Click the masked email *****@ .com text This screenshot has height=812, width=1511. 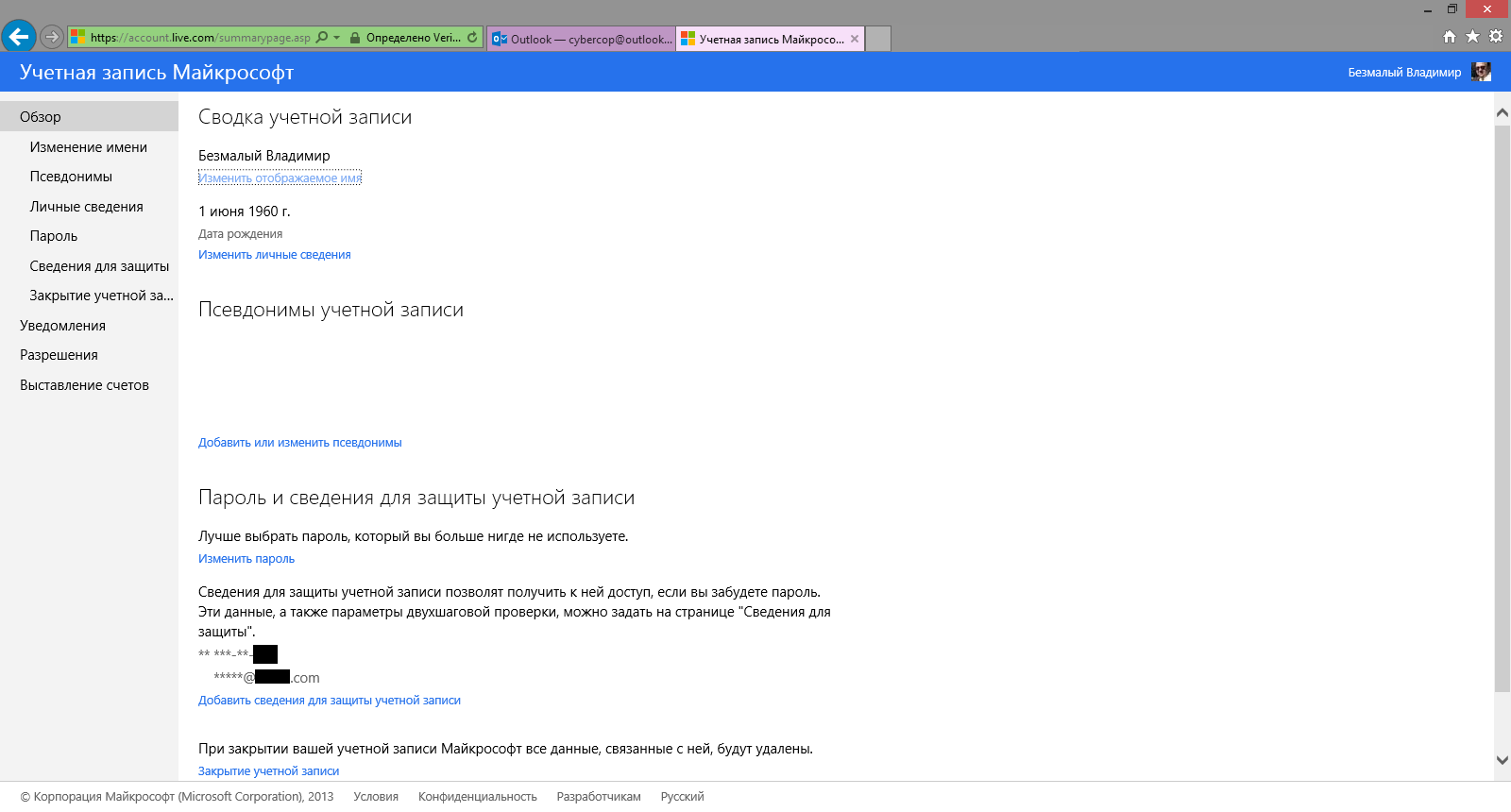(x=266, y=678)
